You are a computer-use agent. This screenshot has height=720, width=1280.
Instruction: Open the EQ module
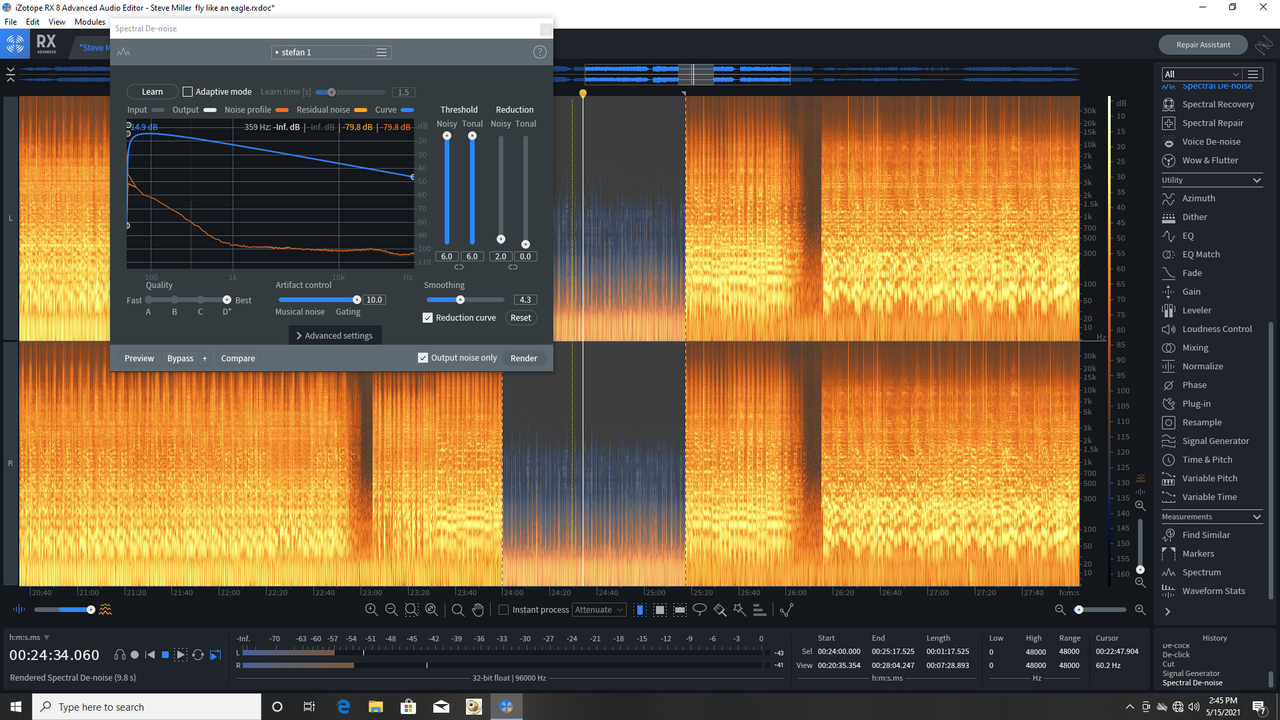[1178, 236]
